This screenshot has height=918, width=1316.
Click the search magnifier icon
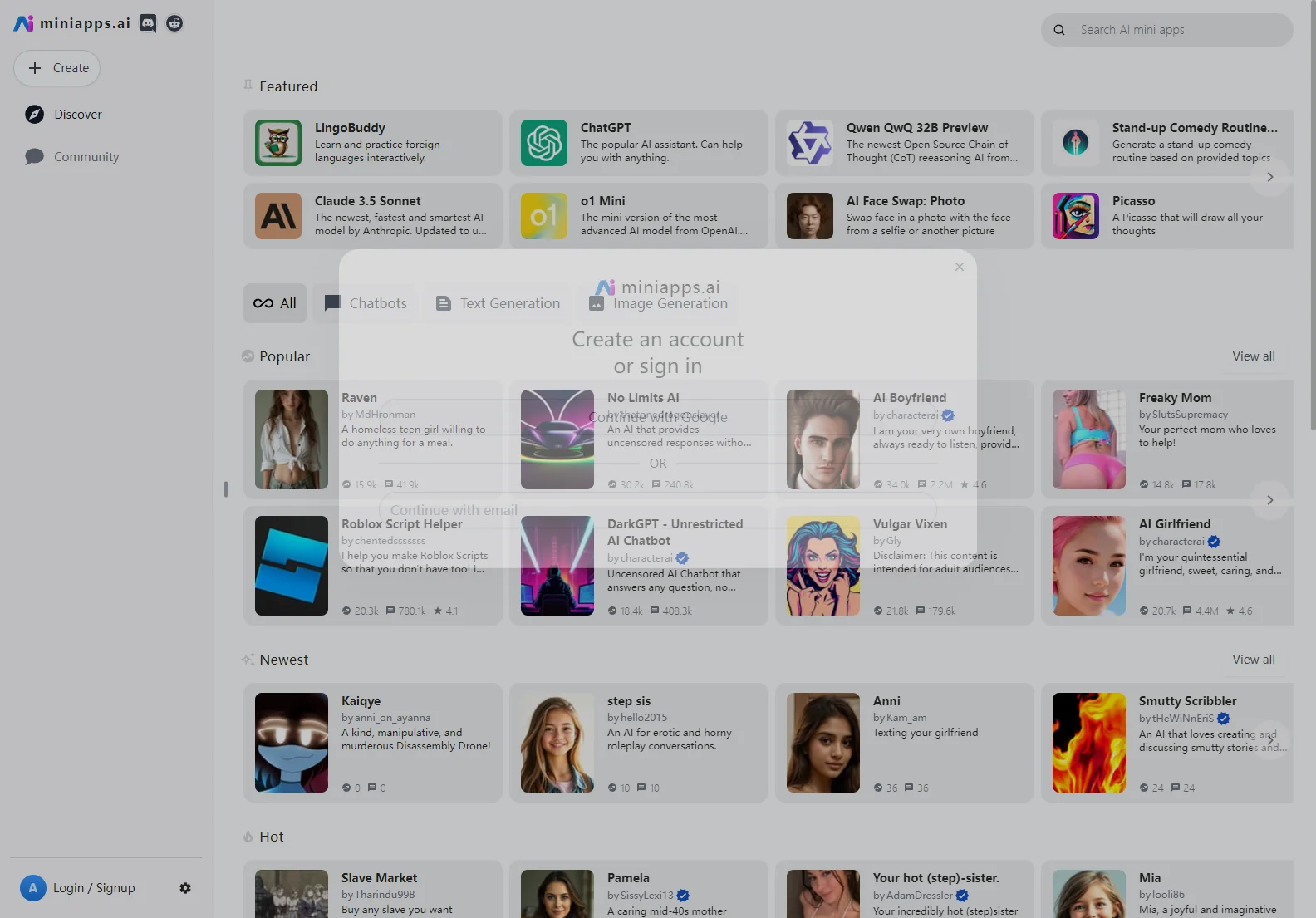click(1059, 30)
